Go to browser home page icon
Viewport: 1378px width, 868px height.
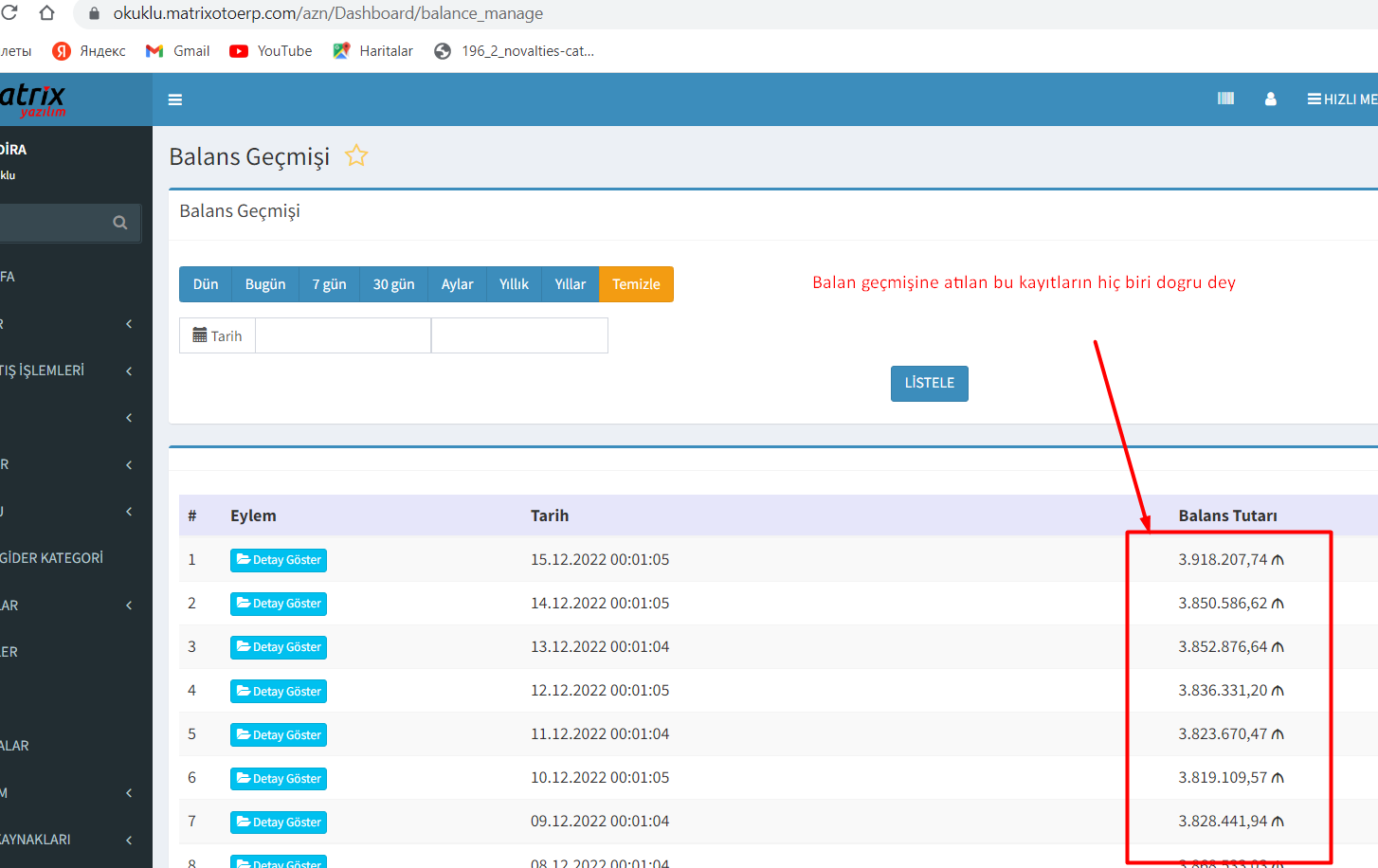point(46,13)
